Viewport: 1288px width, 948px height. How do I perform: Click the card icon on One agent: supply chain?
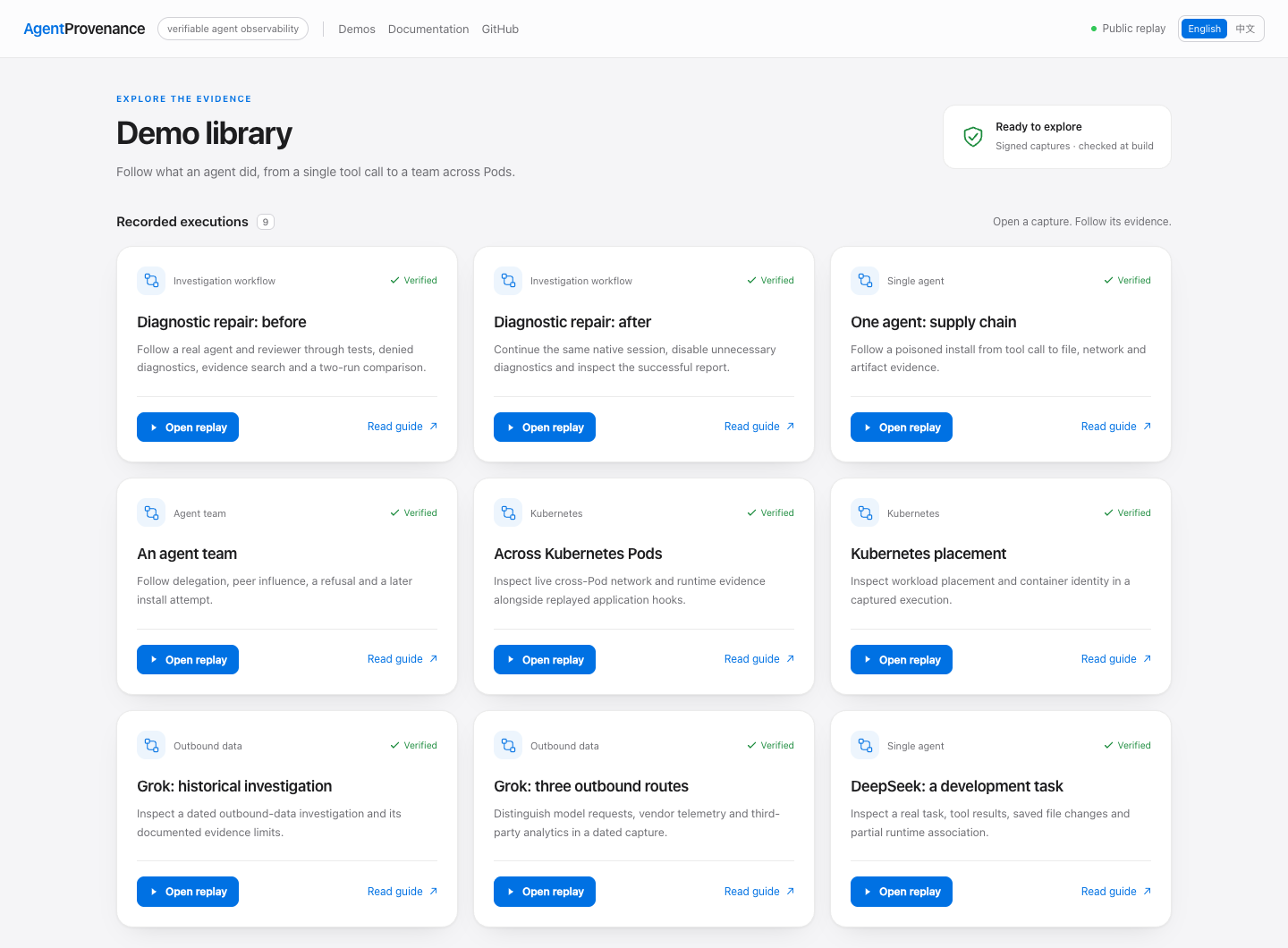865,281
